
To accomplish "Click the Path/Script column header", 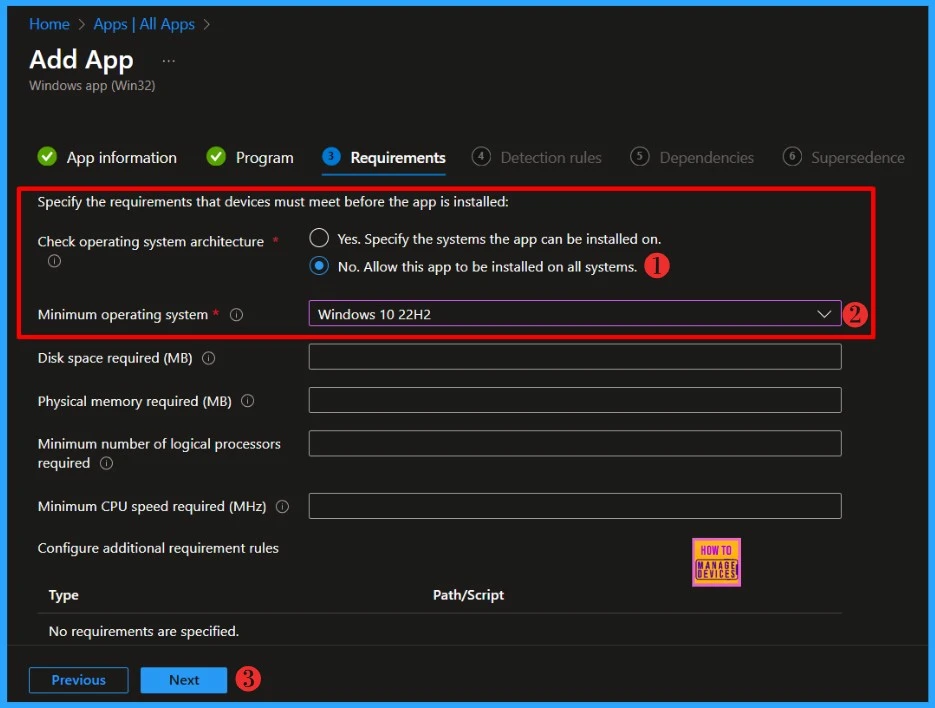I will 468,595.
